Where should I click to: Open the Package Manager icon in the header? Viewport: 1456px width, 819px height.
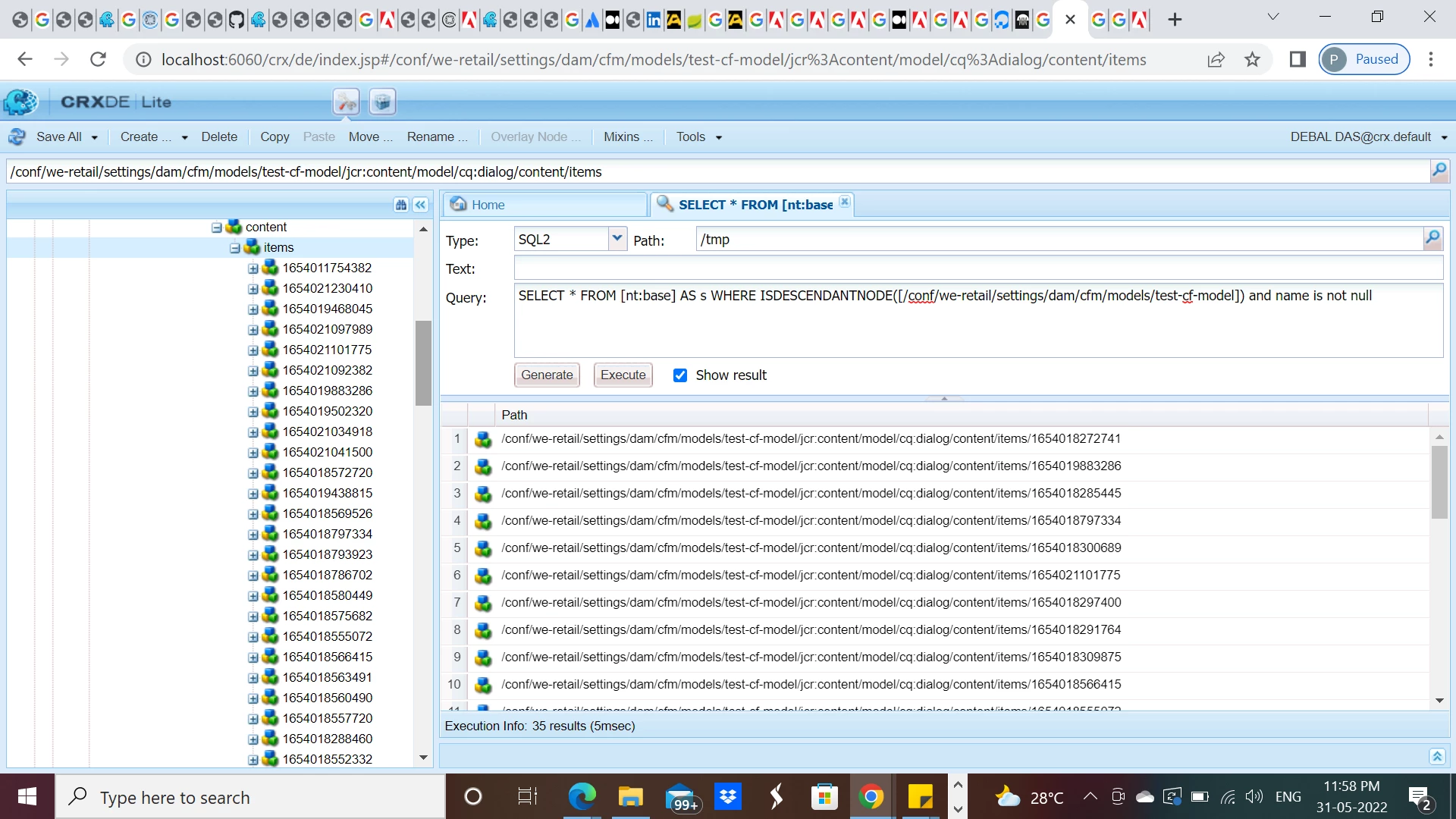pyautogui.click(x=382, y=102)
